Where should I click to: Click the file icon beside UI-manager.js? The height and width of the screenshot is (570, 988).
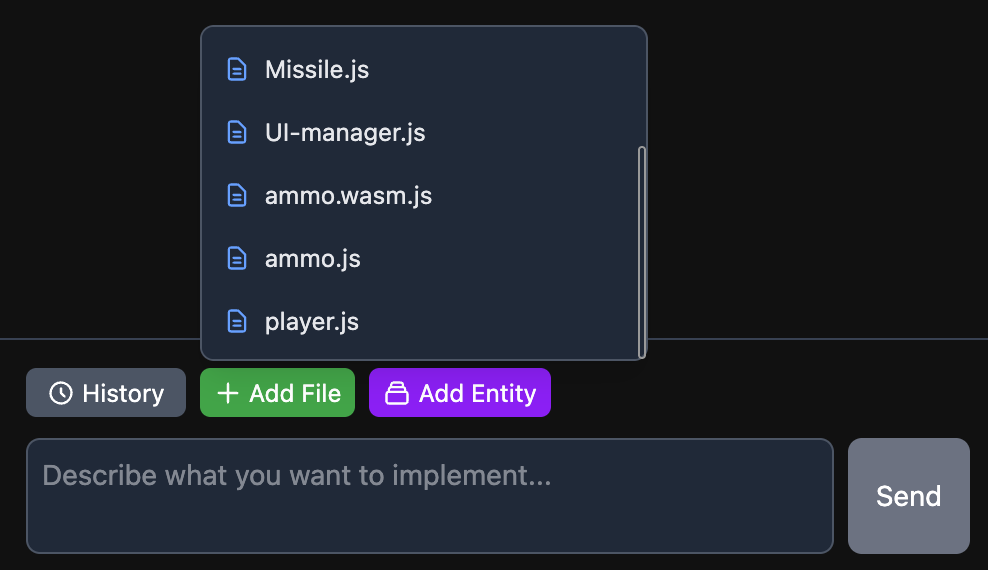pos(237,132)
